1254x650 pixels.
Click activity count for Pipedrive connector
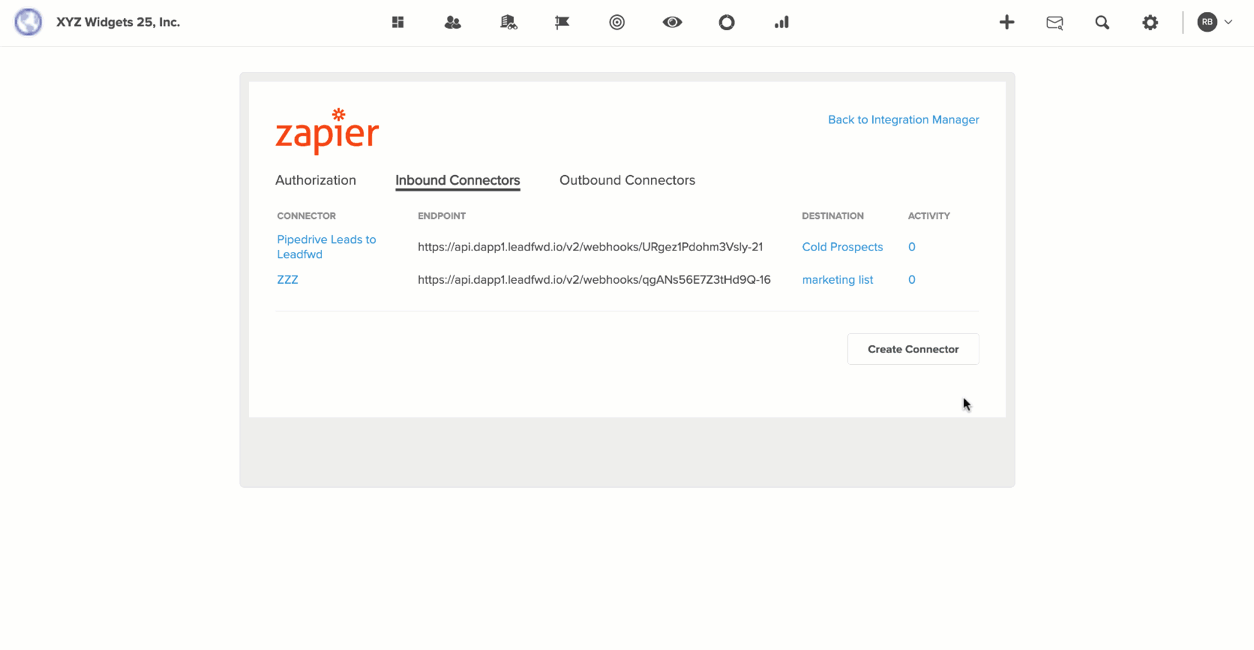pos(912,247)
